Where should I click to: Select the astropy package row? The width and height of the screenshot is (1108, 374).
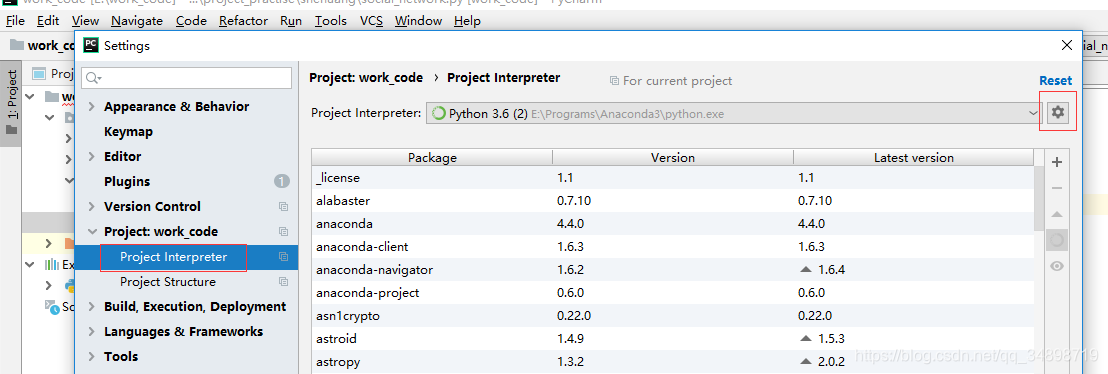tap(673, 362)
